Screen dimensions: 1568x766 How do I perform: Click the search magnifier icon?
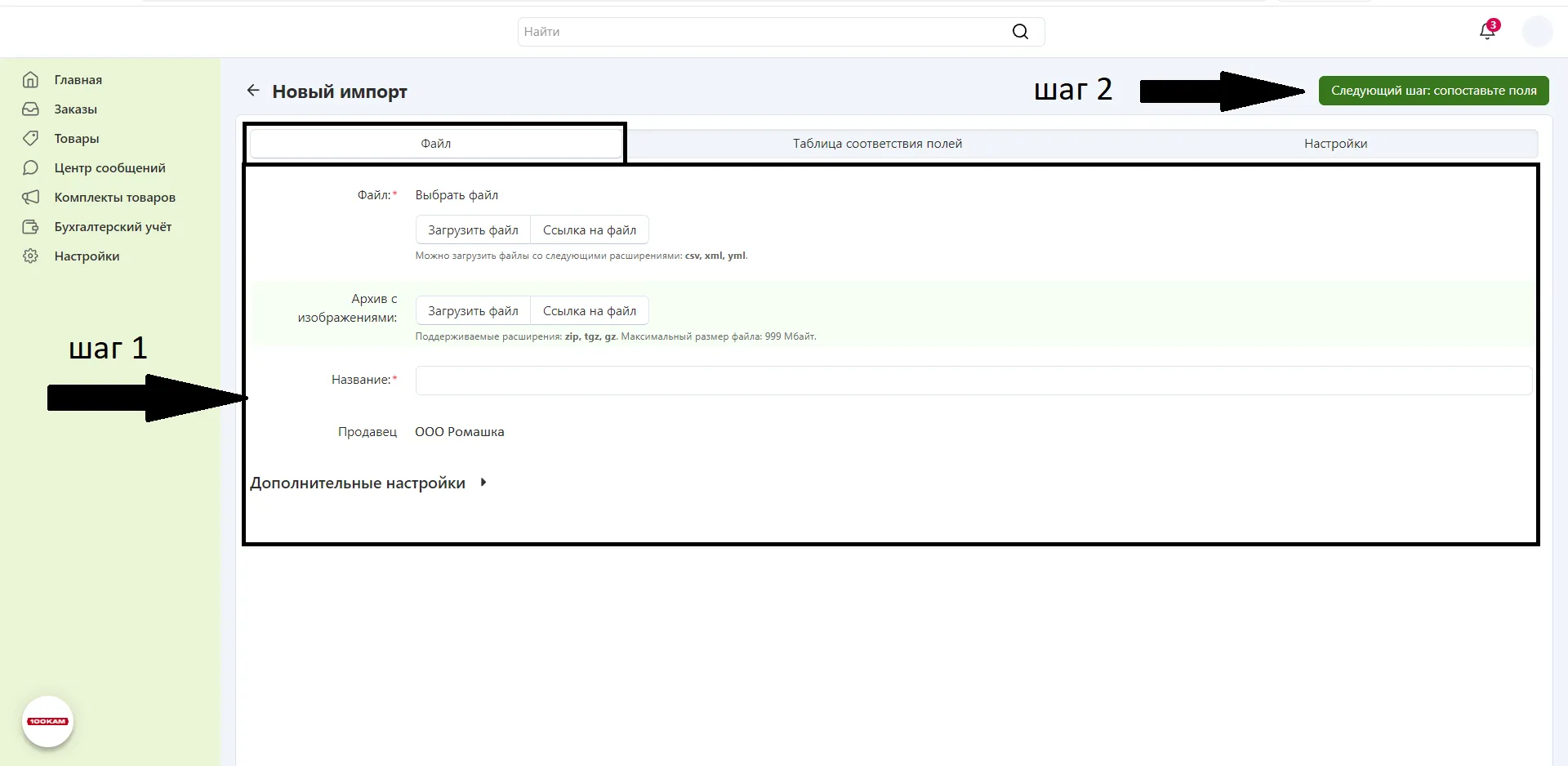click(x=1020, y=32)
